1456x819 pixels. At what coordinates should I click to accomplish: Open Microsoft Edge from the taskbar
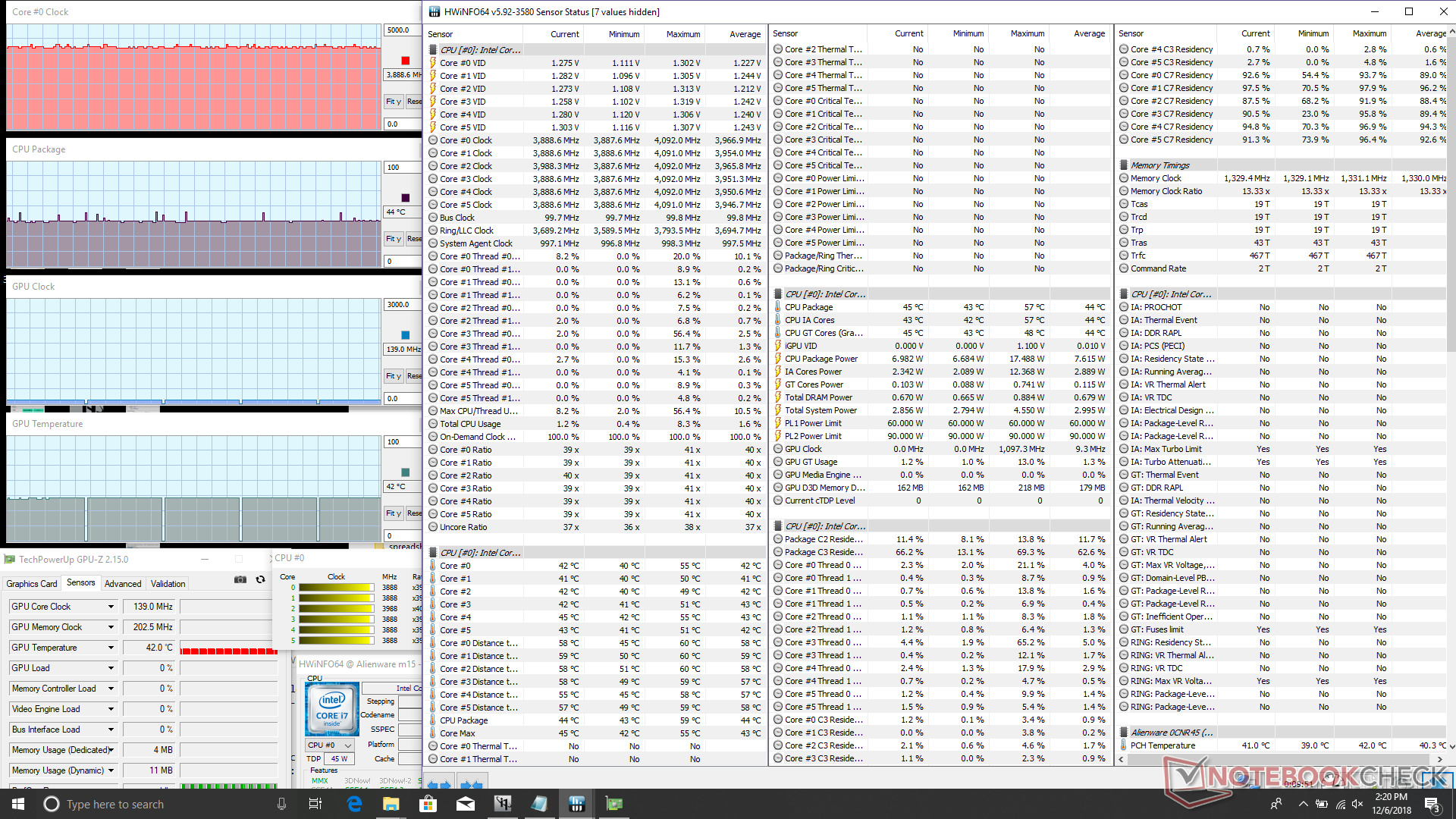(x=354, y=804)
